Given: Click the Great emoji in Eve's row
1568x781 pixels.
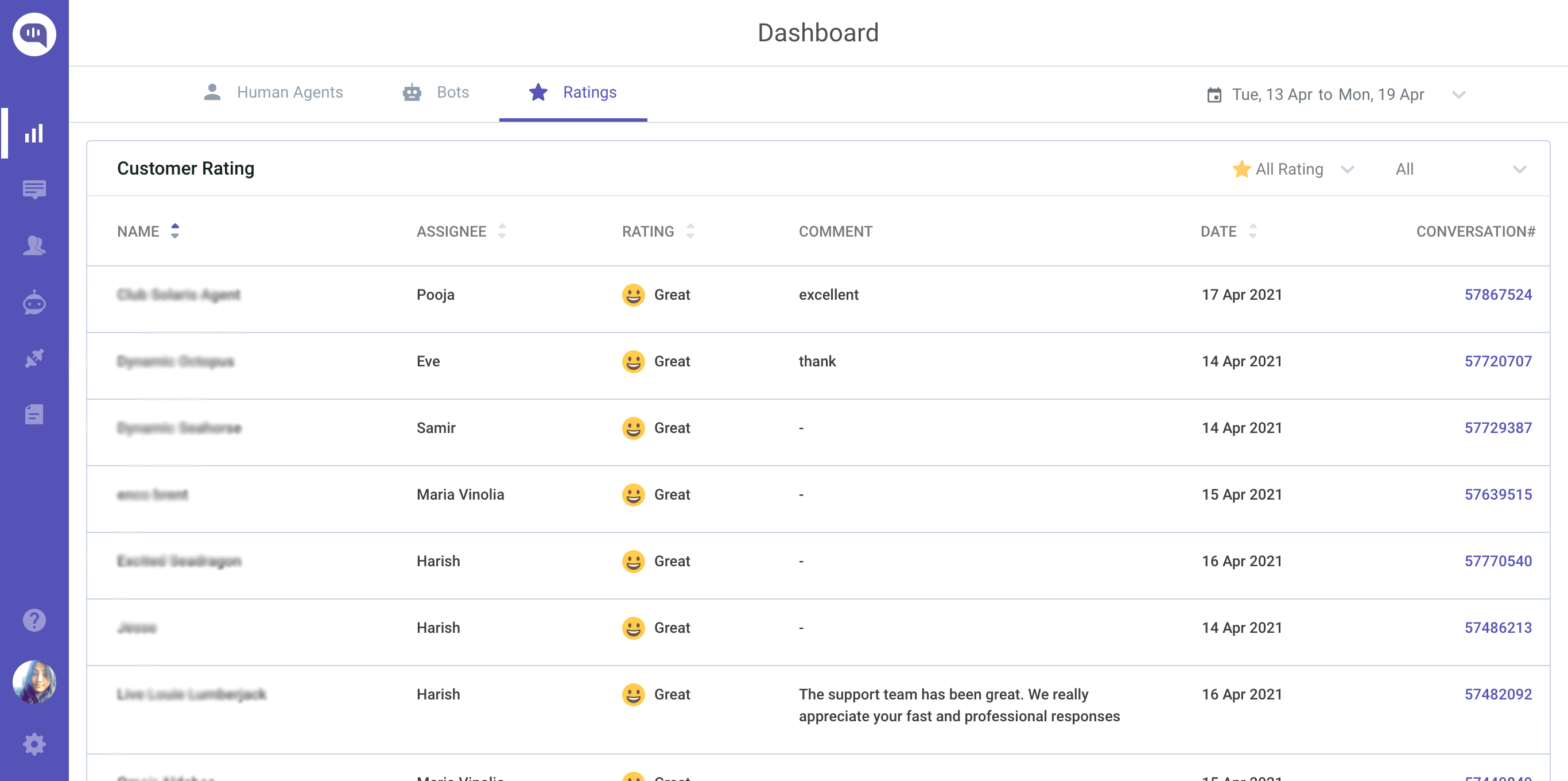Looking at the screenshot, I should coord(633,361).
